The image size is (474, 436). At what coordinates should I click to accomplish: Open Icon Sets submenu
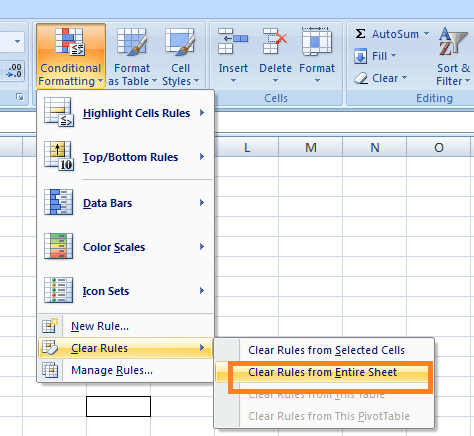125,291
